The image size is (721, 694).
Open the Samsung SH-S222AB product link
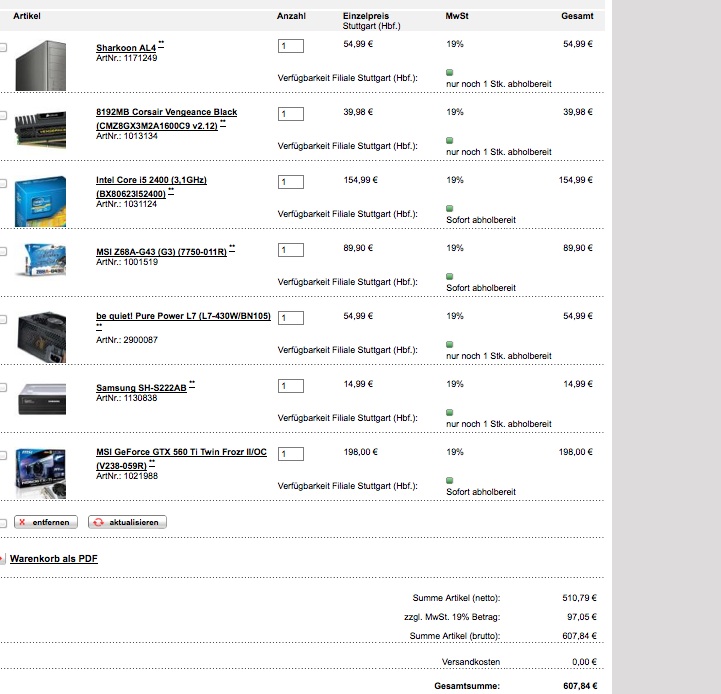tap(141, 388)
